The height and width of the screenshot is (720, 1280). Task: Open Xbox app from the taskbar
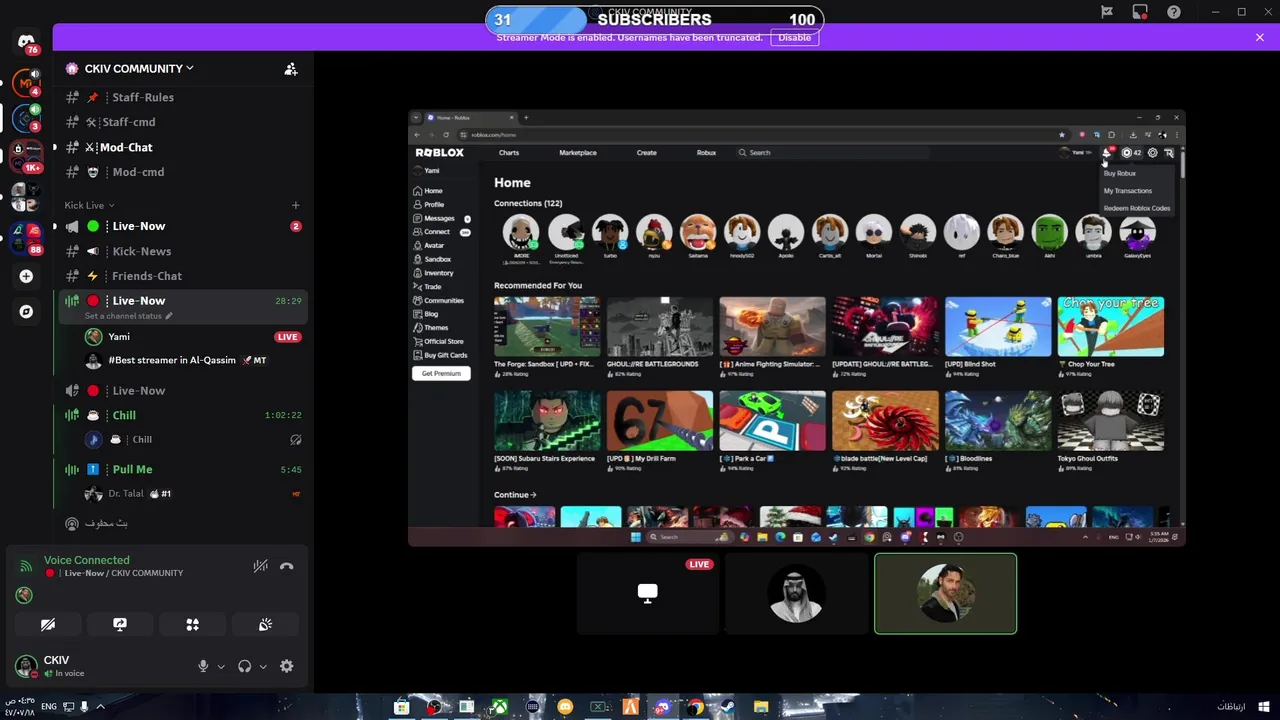click(499, 707)
